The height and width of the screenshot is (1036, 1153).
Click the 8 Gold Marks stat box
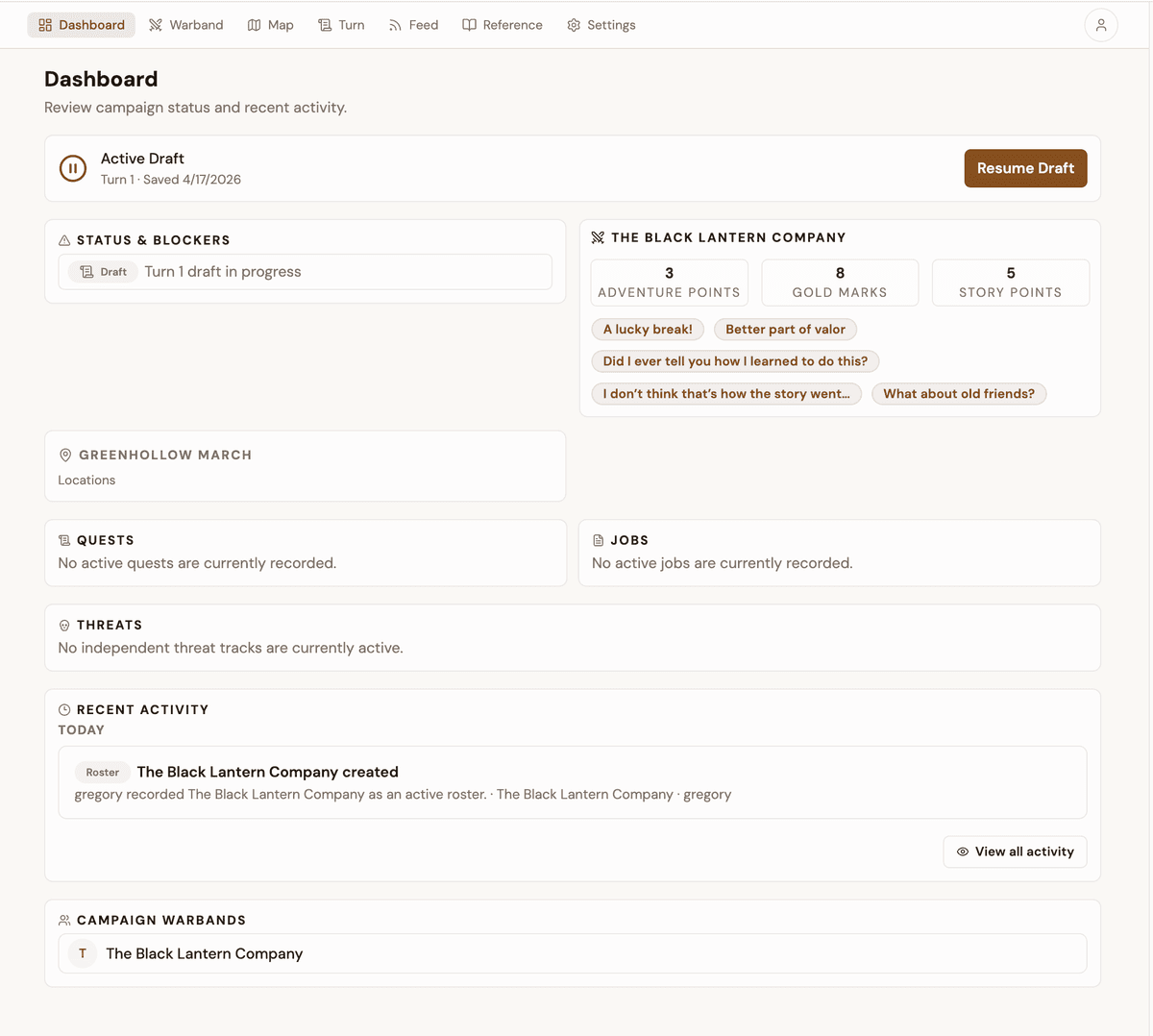(840, 283)
